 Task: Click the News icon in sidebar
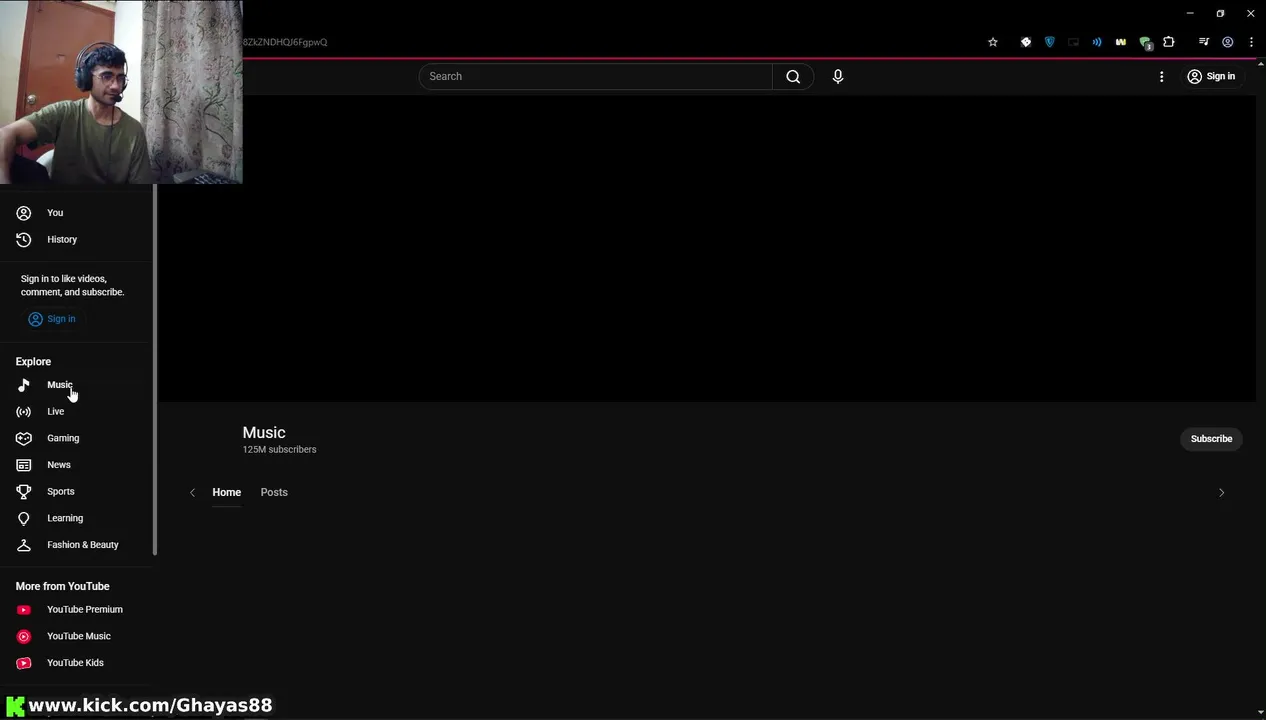pos(24,465)
